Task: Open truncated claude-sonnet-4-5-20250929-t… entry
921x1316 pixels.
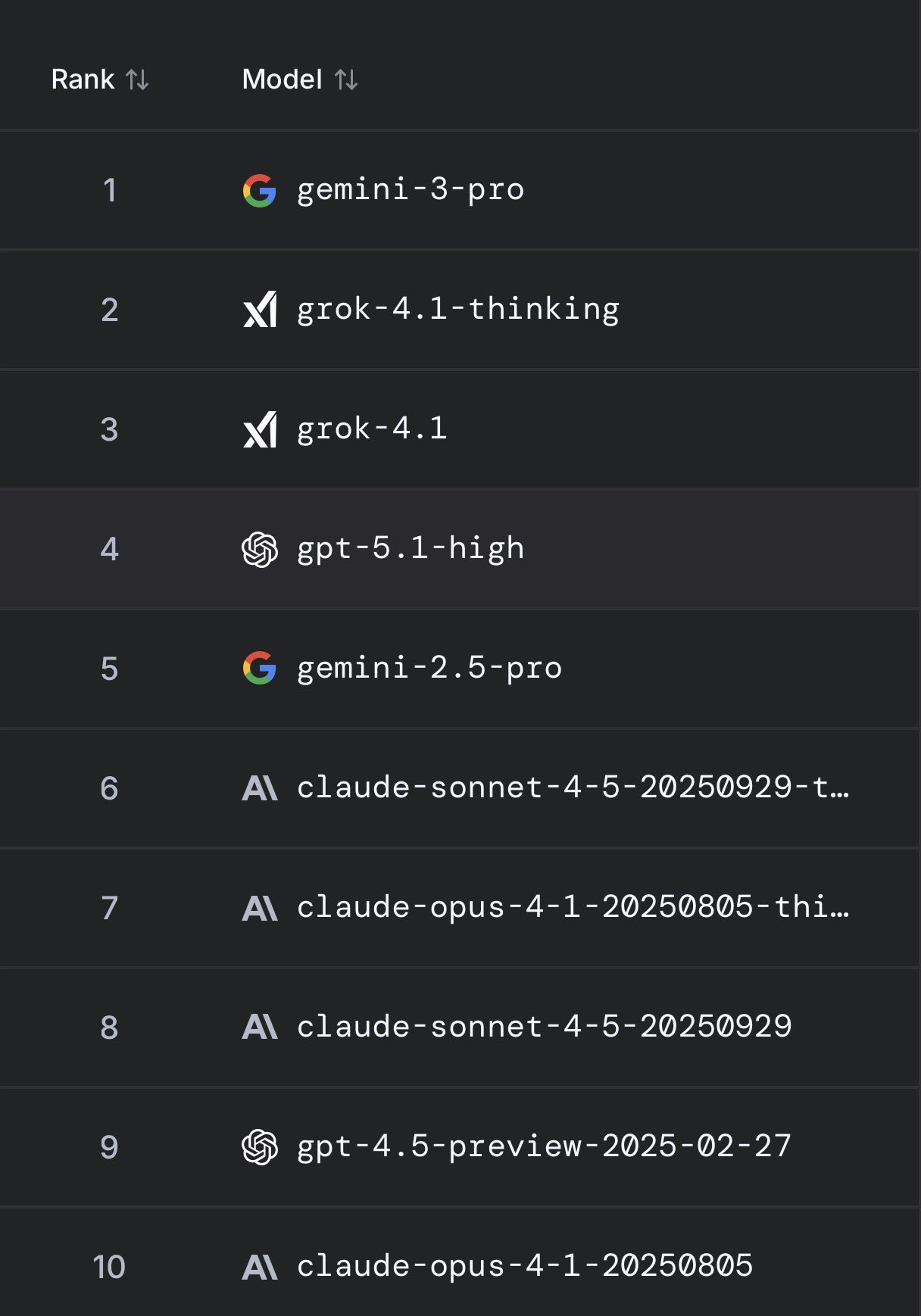Action: [573, 787]
